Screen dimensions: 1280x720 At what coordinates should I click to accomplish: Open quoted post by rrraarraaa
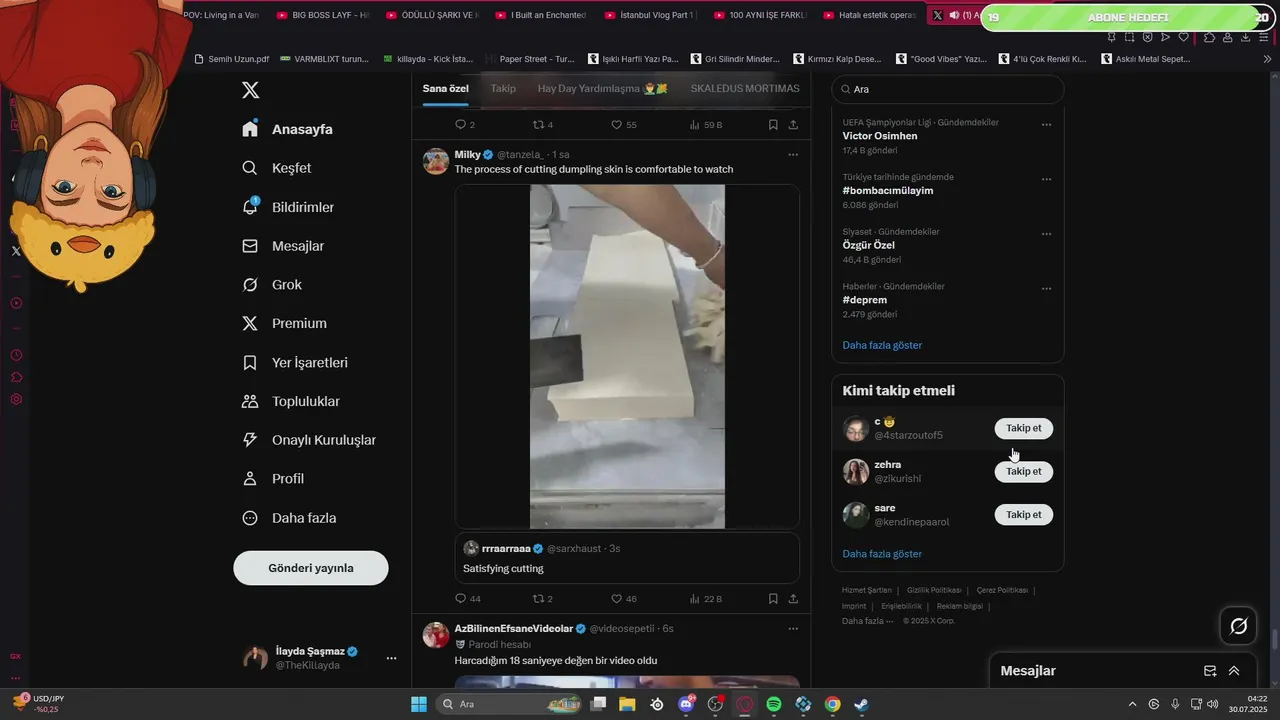click(627, 558)
